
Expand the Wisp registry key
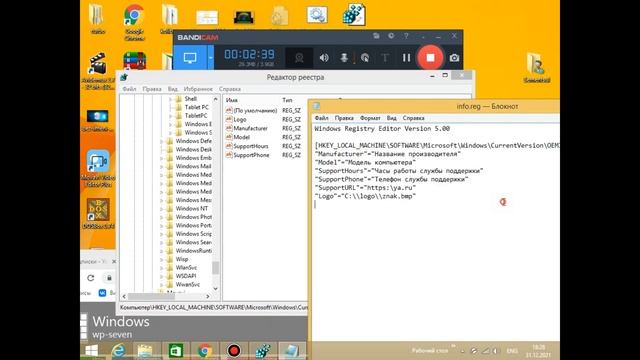[162, 259]
